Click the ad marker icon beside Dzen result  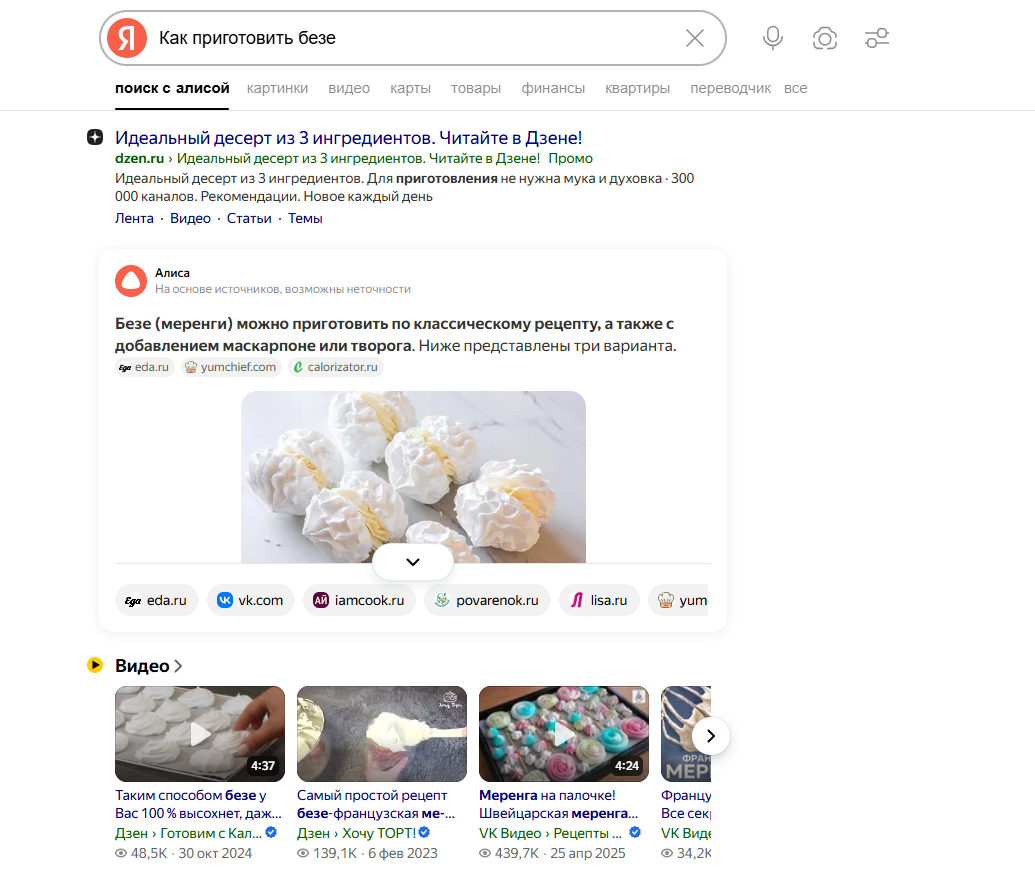click(95, 137)
